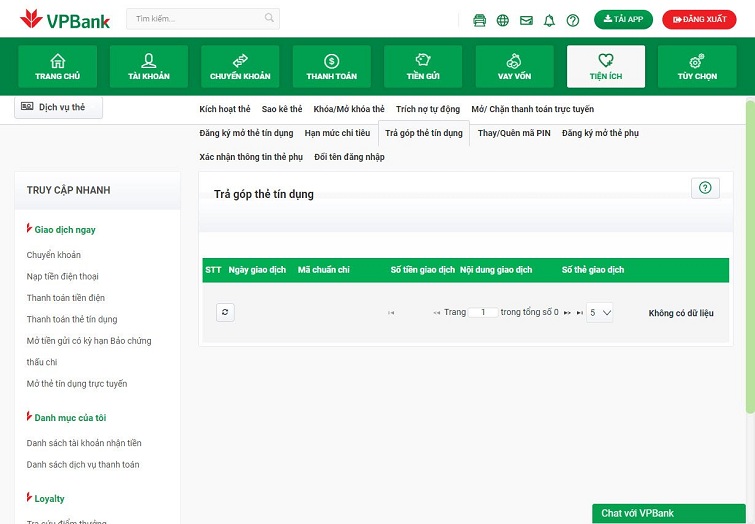Image resolution: width=755 pixels, height=524 pixels.
Task: Log out with Đăng xuất button
Action: pyautogui.click(x=699, y=19)
